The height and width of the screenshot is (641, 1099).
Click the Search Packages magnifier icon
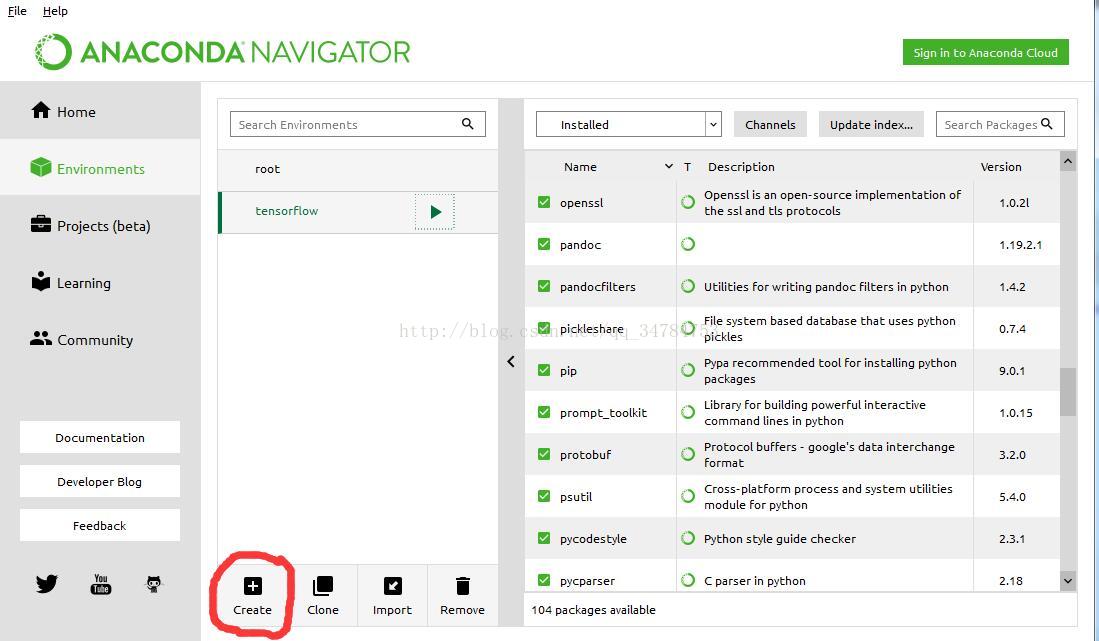click(1046, 124)
